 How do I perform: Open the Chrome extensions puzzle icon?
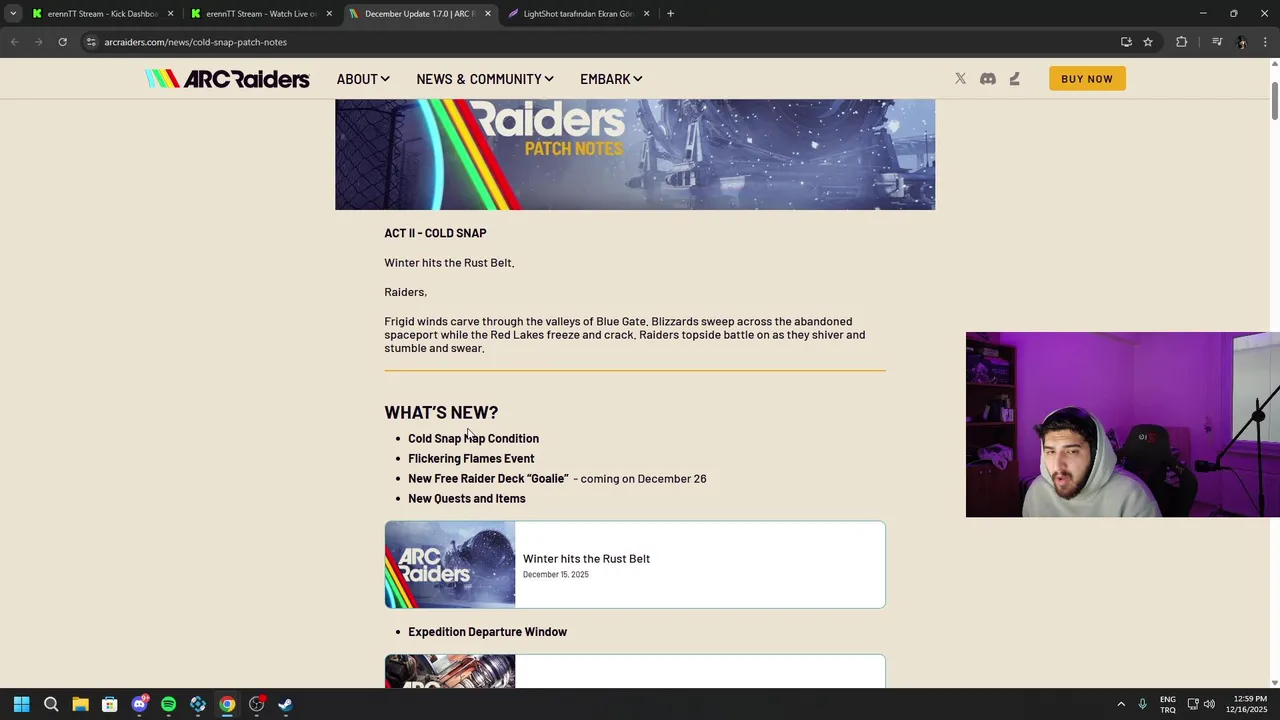point(1182,42)
